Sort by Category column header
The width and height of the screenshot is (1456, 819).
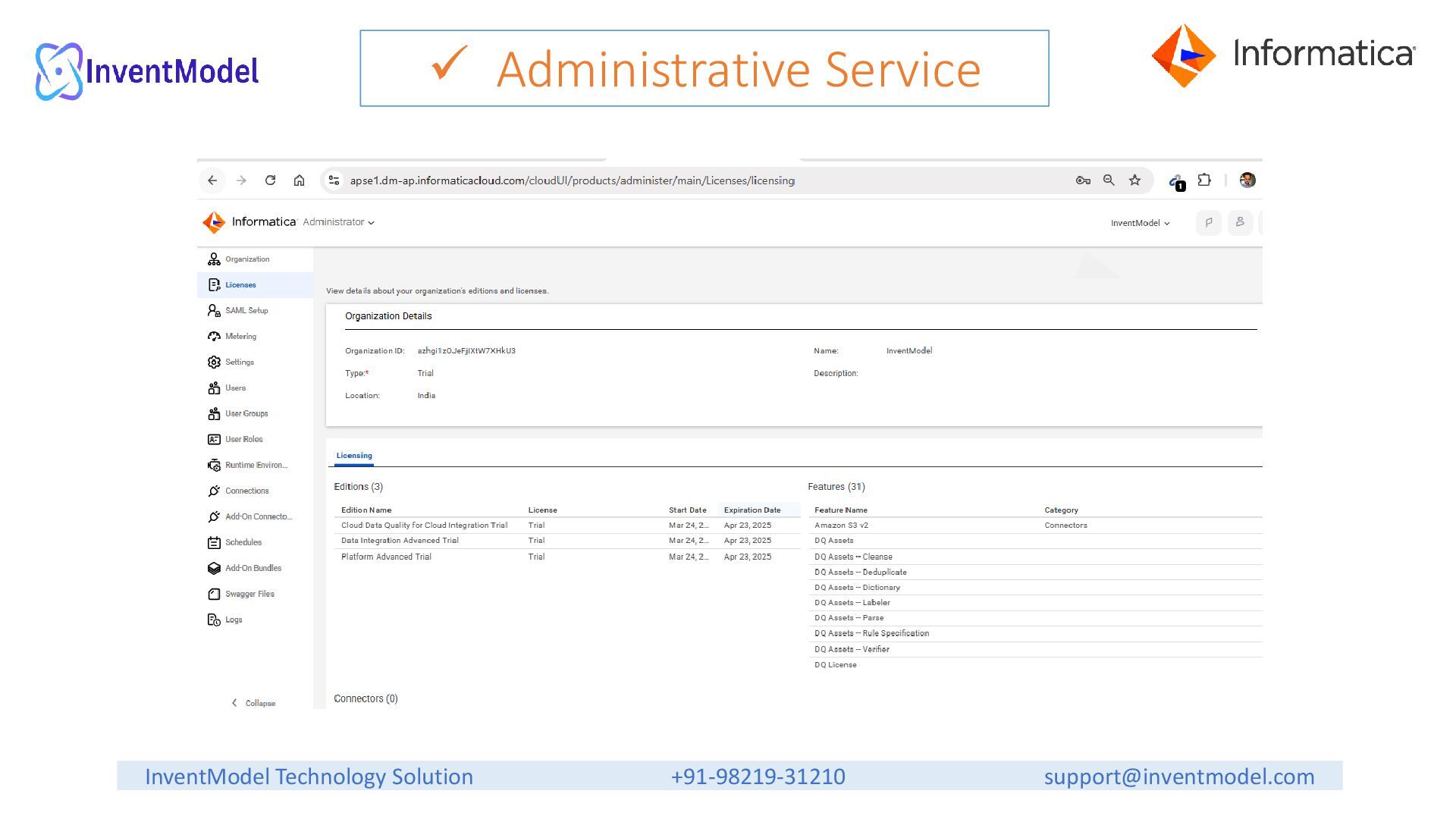(1061, 510)
